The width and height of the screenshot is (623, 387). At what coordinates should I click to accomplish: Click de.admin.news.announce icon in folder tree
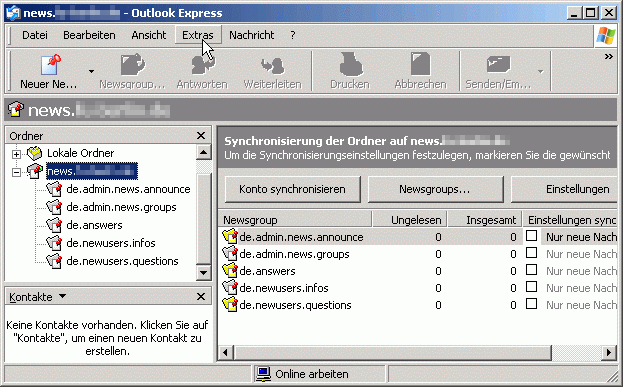(x=54, y=189)
